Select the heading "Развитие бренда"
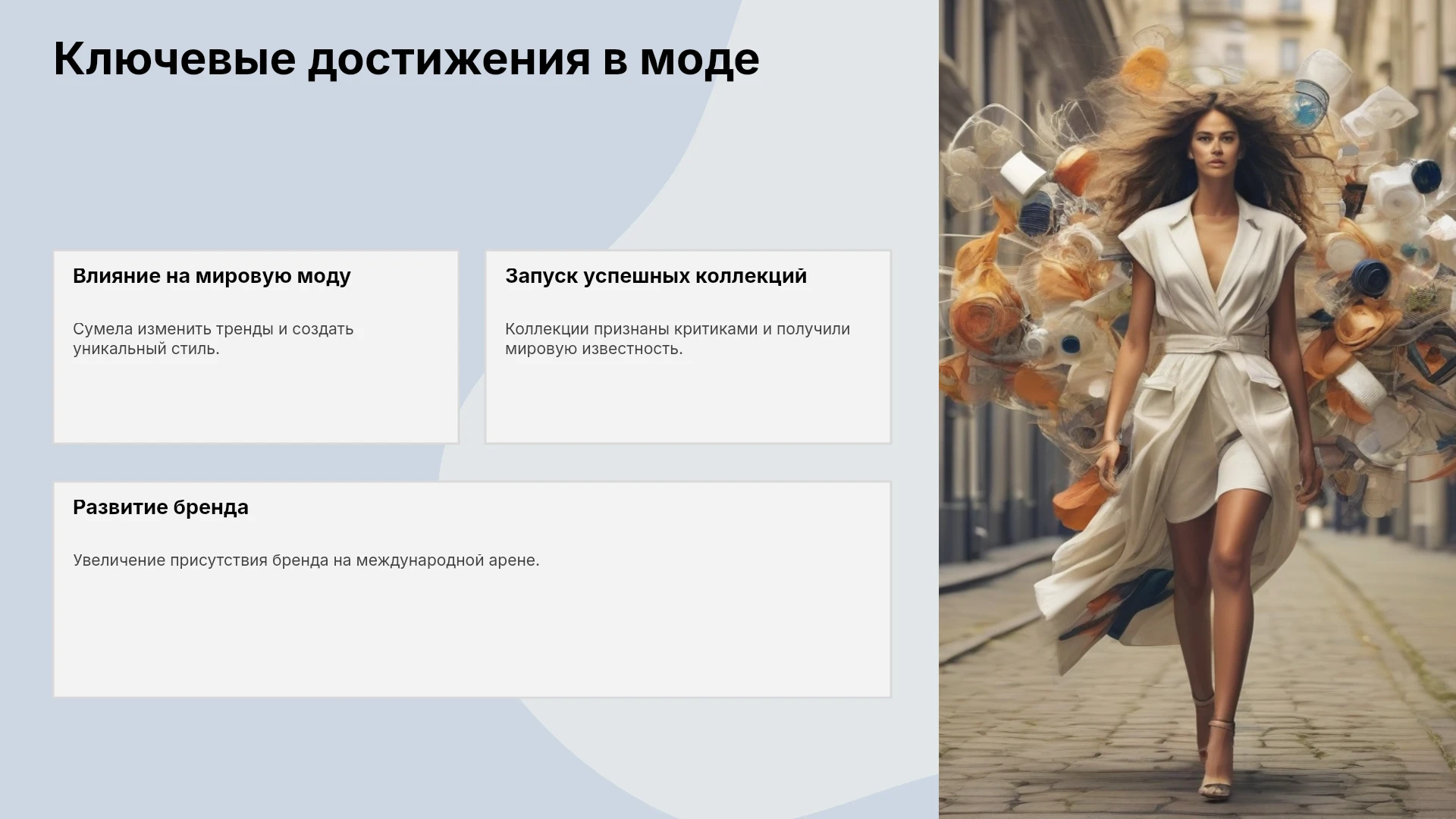 point(161,507)
